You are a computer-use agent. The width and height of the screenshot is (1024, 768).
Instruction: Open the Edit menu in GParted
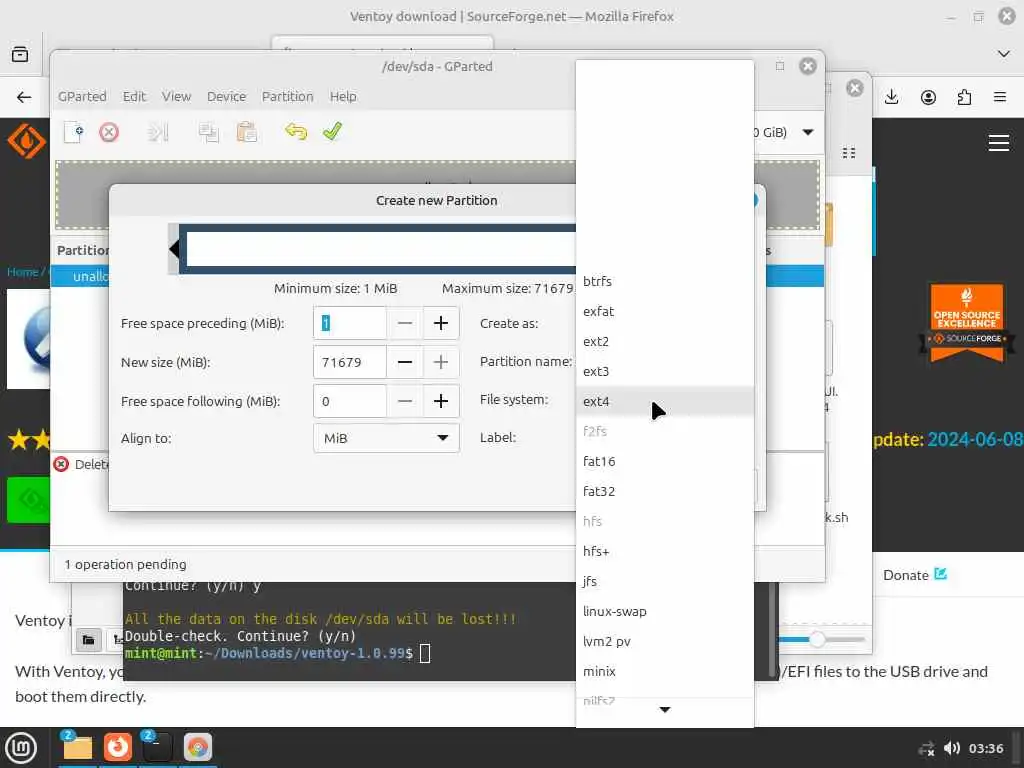click(x=134, y=97)
